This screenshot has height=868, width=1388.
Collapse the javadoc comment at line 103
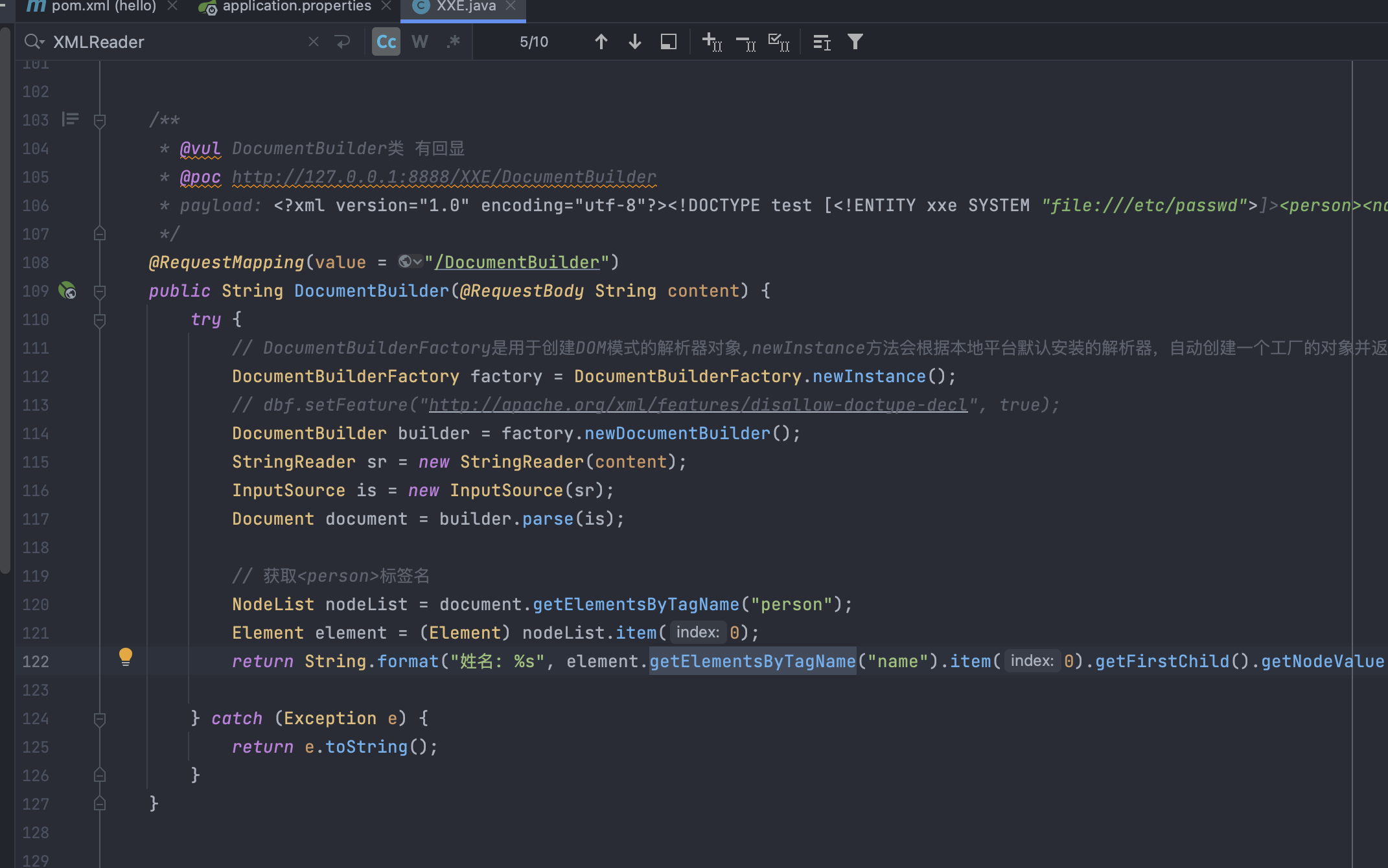[x=100, y=120]
